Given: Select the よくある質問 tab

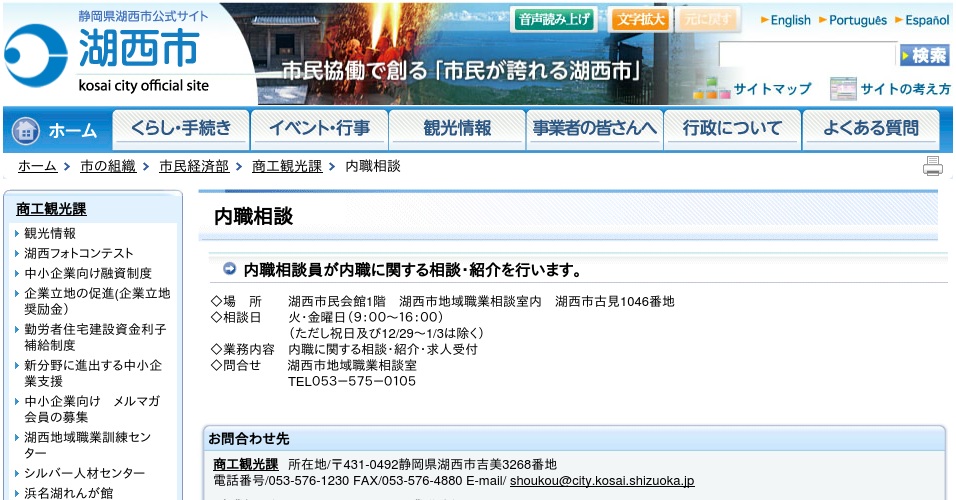Looking at the screenshot, I should (870, 129).
